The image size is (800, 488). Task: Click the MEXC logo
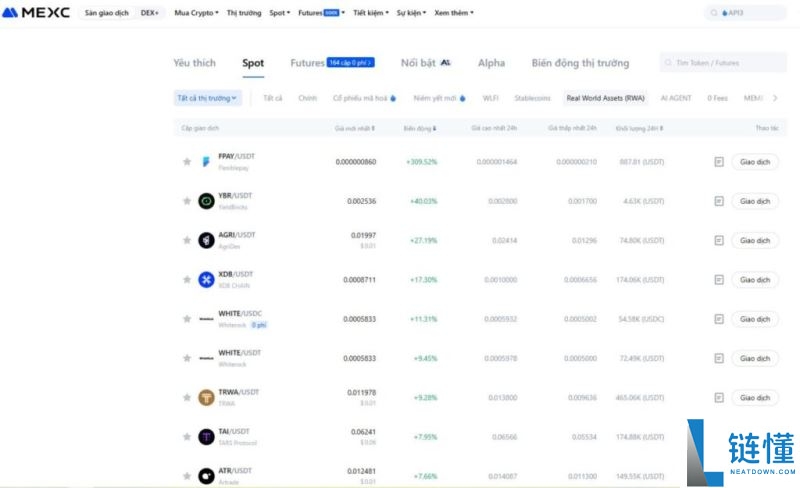point(36,13)
